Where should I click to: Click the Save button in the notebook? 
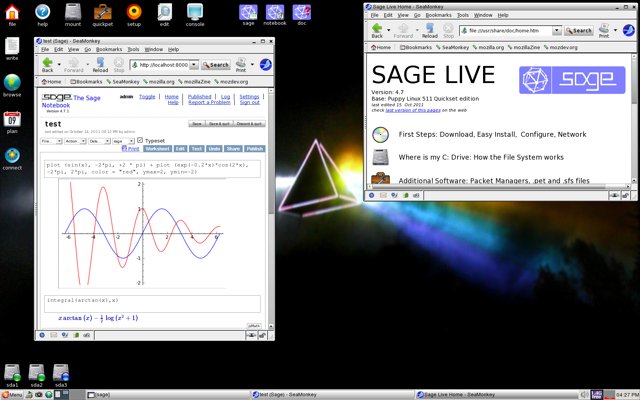coord(197,124)
